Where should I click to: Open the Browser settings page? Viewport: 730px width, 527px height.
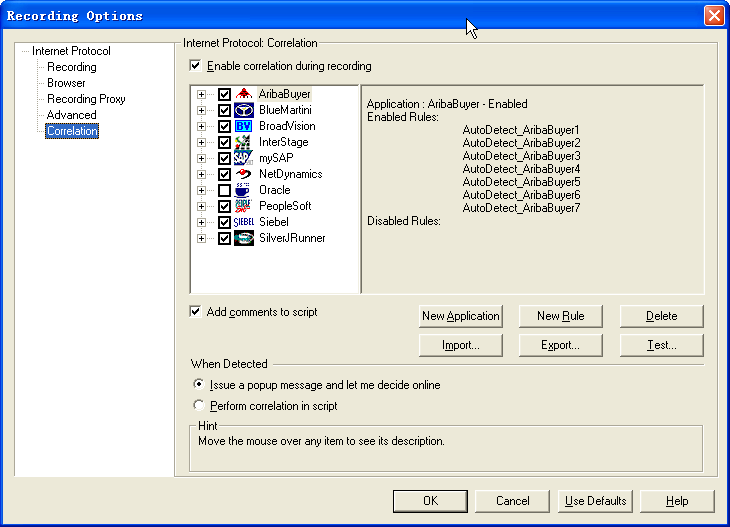[66, 83]
